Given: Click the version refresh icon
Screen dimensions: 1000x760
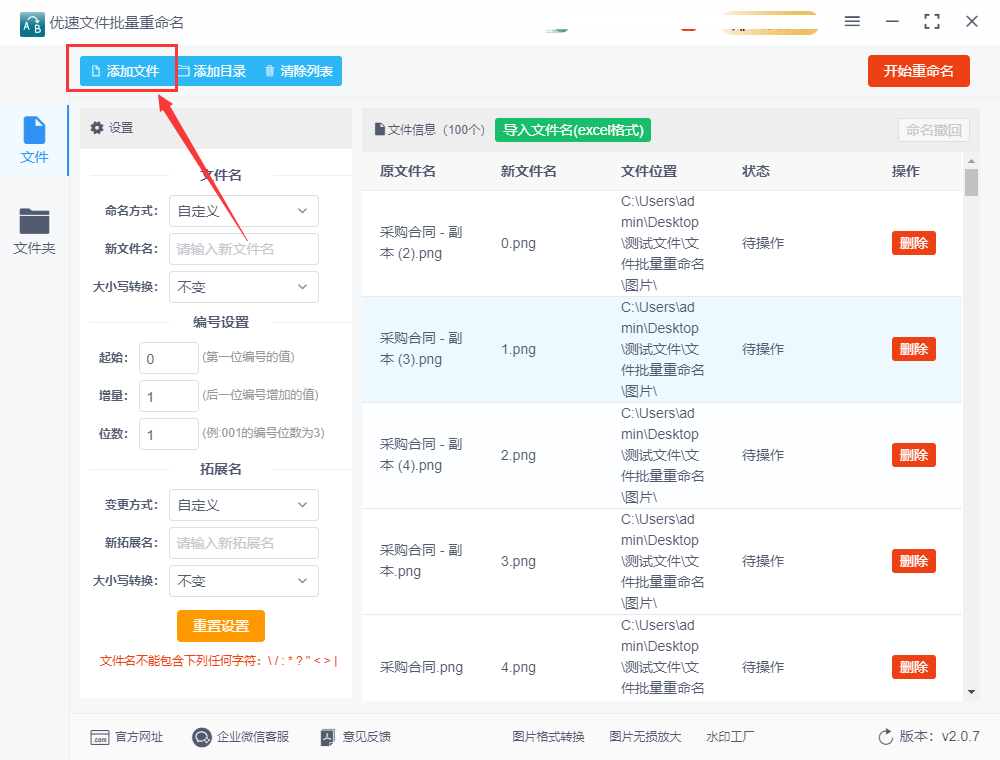Looking at the screenshot, I should point(885,737).
